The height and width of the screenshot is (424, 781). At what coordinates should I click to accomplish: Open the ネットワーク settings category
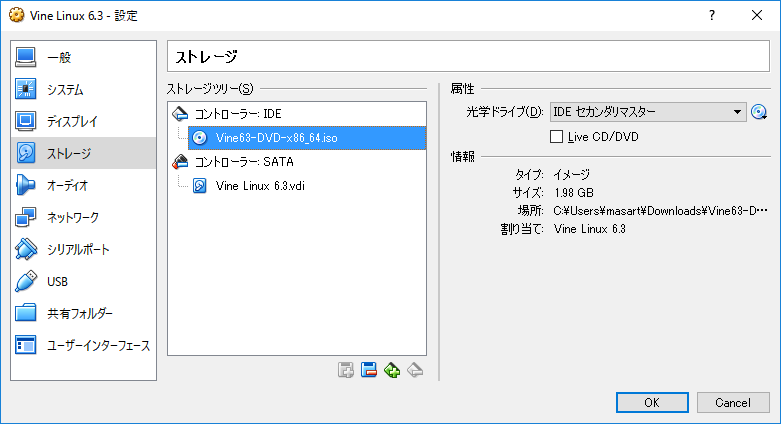coord(83,217)
